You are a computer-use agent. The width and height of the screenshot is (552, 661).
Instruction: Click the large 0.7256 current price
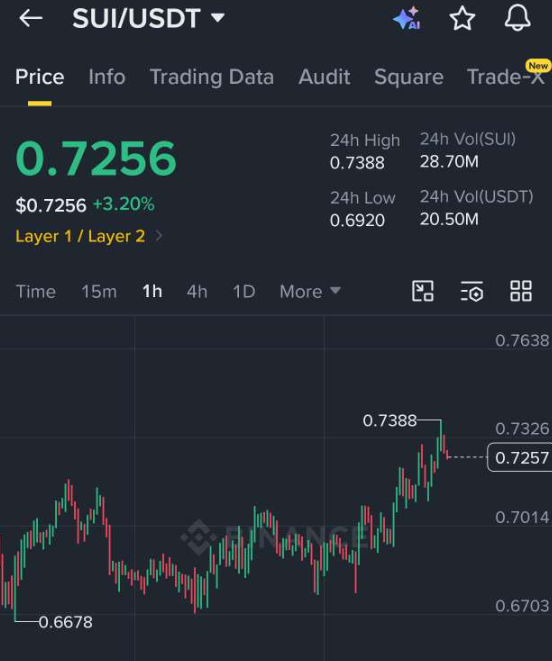click(x=96, y=159)
